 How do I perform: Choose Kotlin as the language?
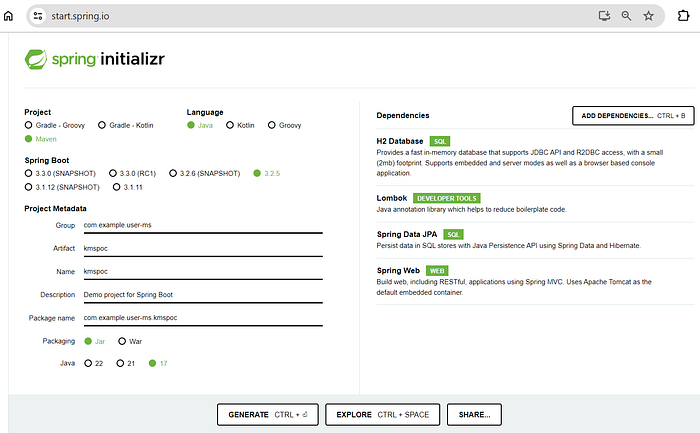(240, 125)
